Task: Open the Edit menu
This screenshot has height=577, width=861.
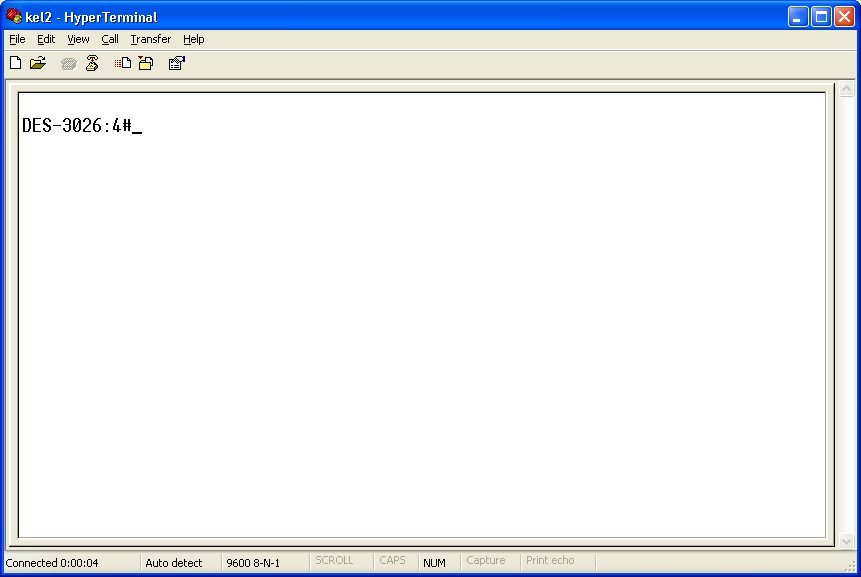Action: click(x=46, y=39)
